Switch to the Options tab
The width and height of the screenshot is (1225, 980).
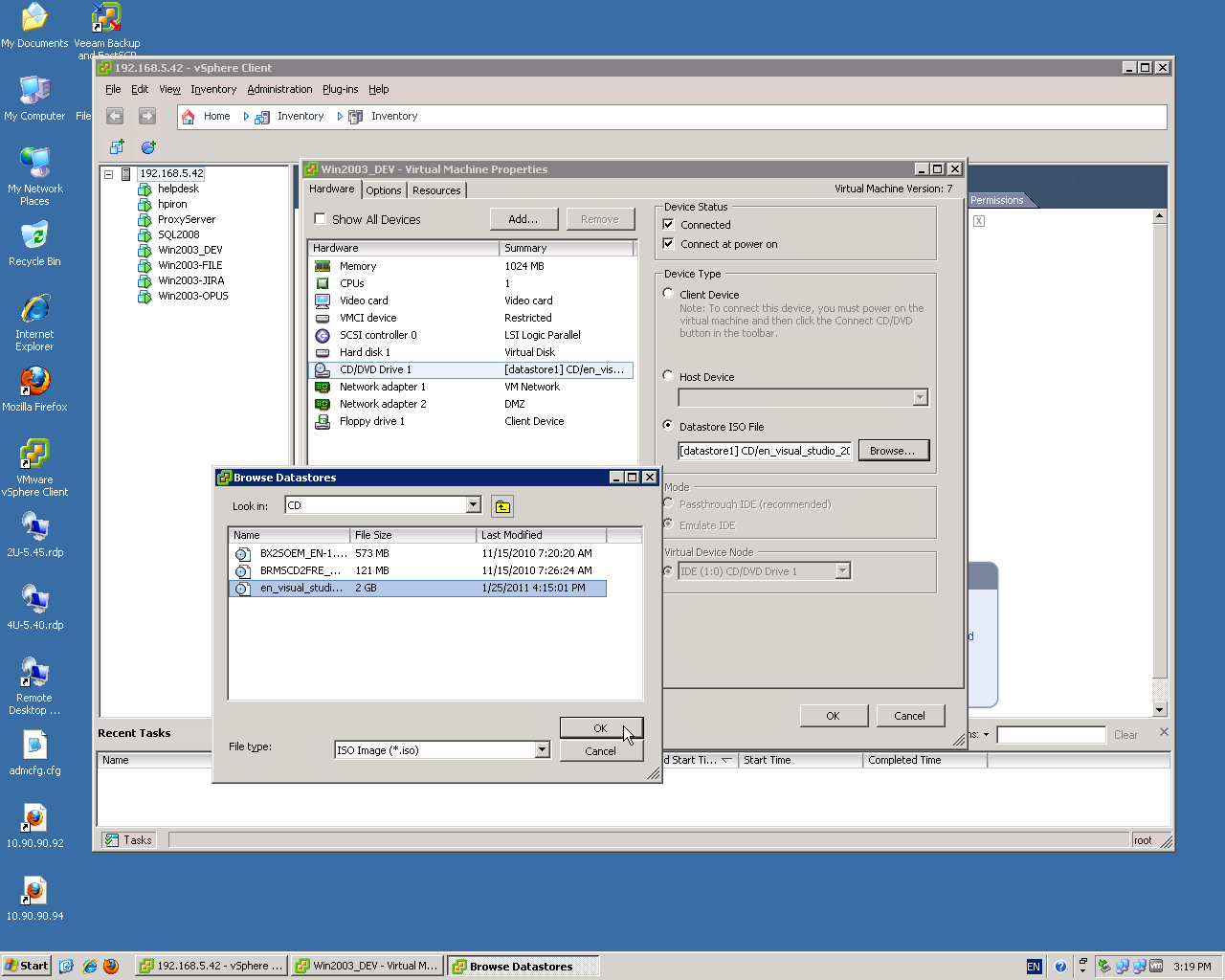click(384, 190)
